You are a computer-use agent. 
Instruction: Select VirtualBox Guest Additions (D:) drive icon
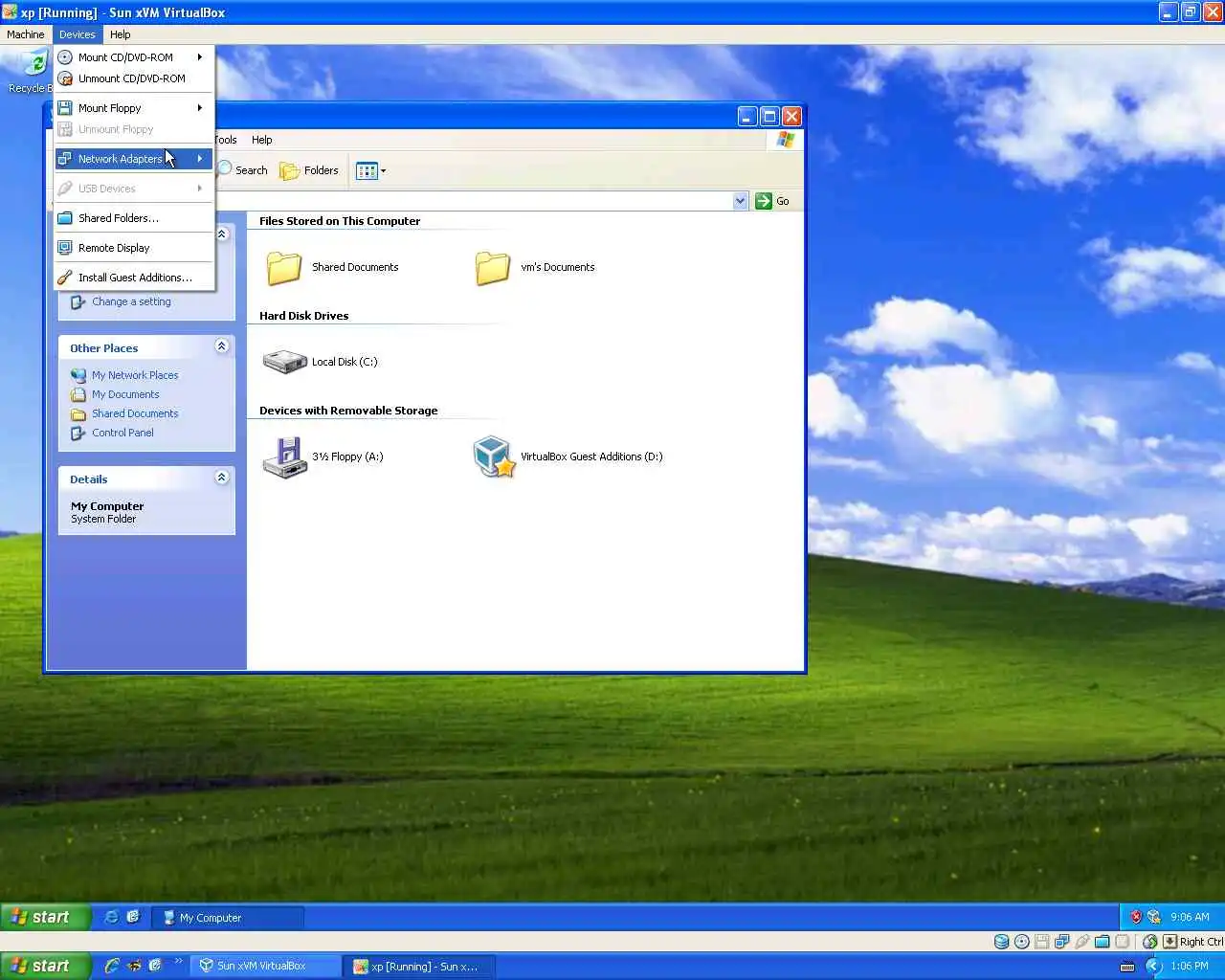(x=494, y=457)
